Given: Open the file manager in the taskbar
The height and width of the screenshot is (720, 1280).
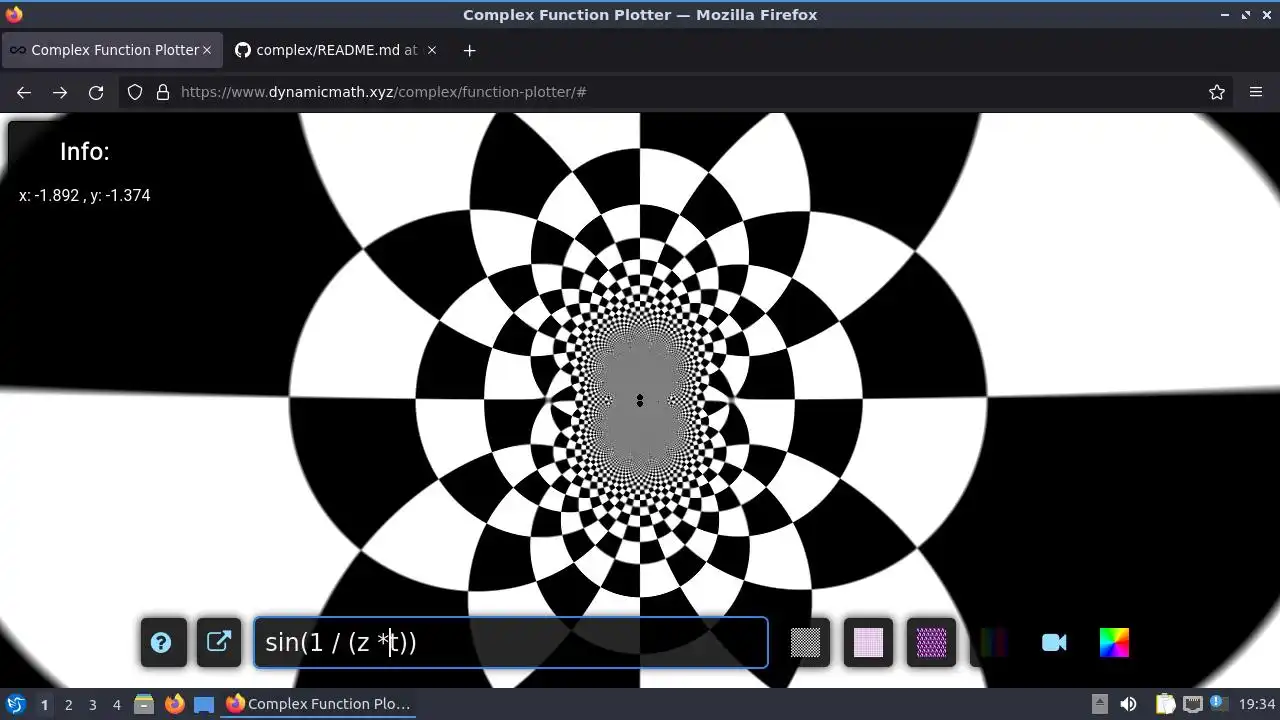Looking at the screenshot, I should pos(144,704).
